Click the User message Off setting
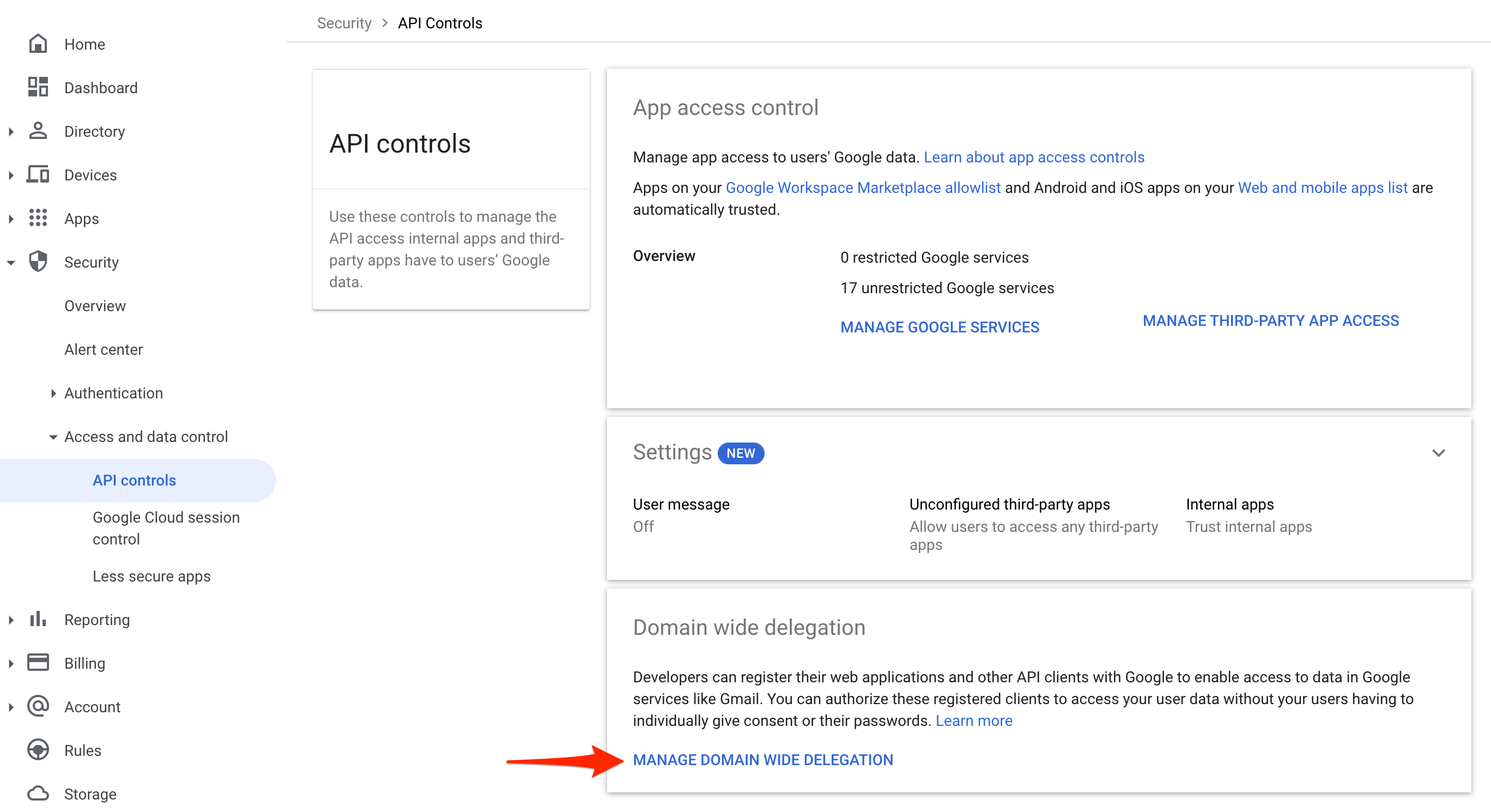 [x=681, y=515]
